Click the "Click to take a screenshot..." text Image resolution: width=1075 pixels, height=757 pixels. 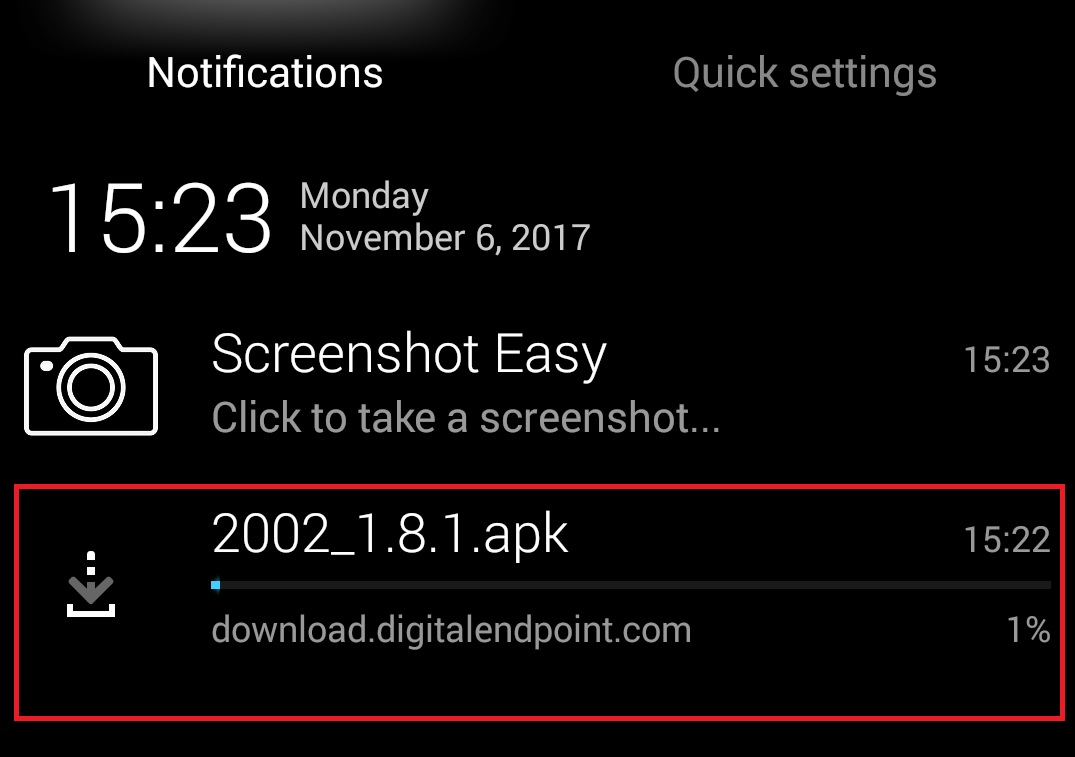pyautogui.click(x=466, y=418)
